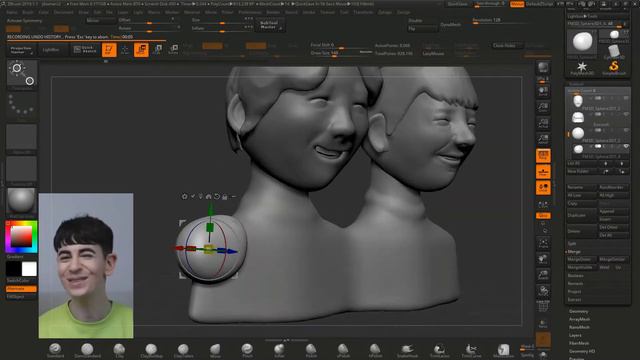Image resolution: width=640 pixels, height=360 pixels.
Task: Click the Rename subtool button
Action: point(582,187)
